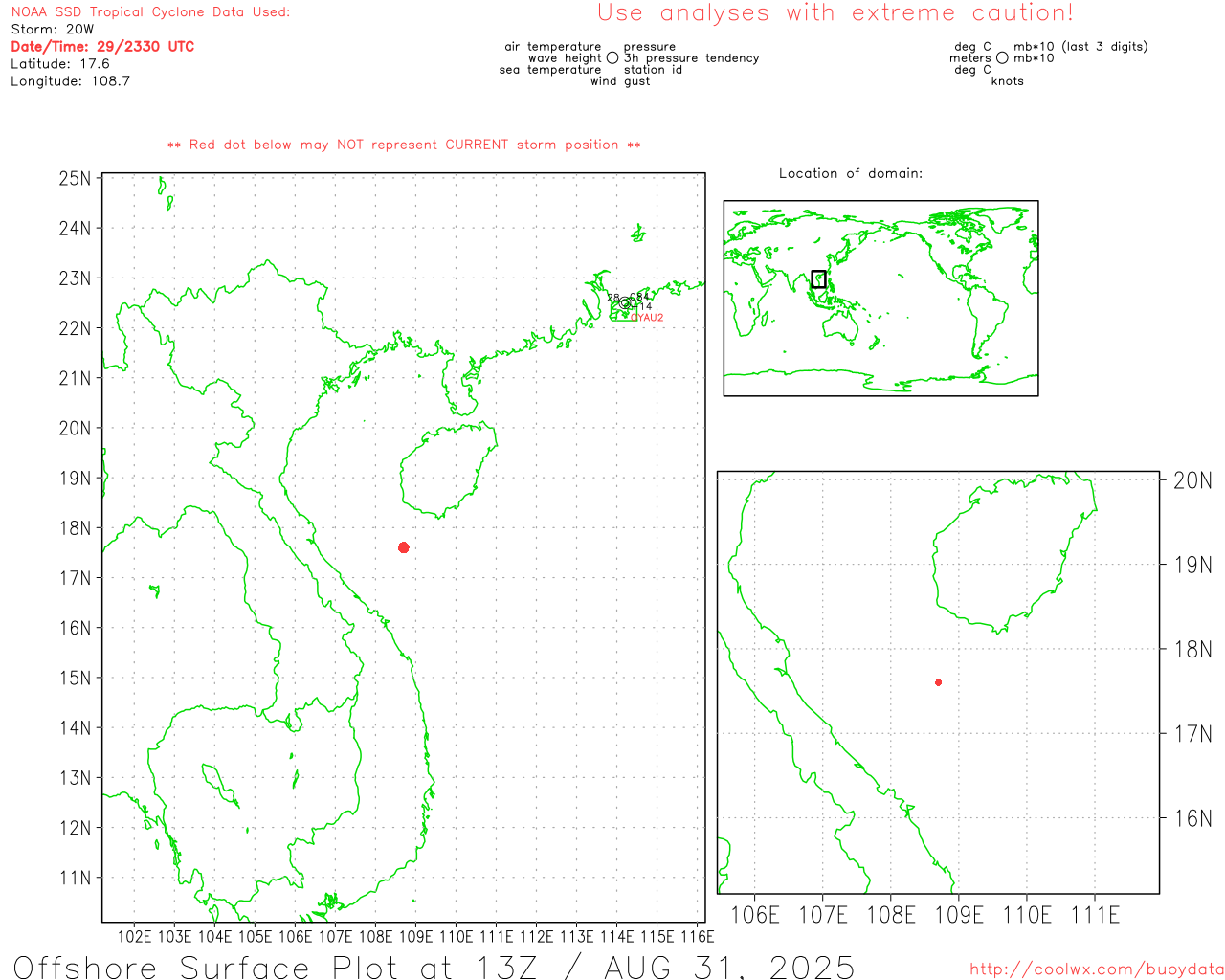The width and height of the screenshot is (1225, 980).
Task: Click the '116E' longitude label on main map
Action: pyautogui.click(x=697, y=936)
